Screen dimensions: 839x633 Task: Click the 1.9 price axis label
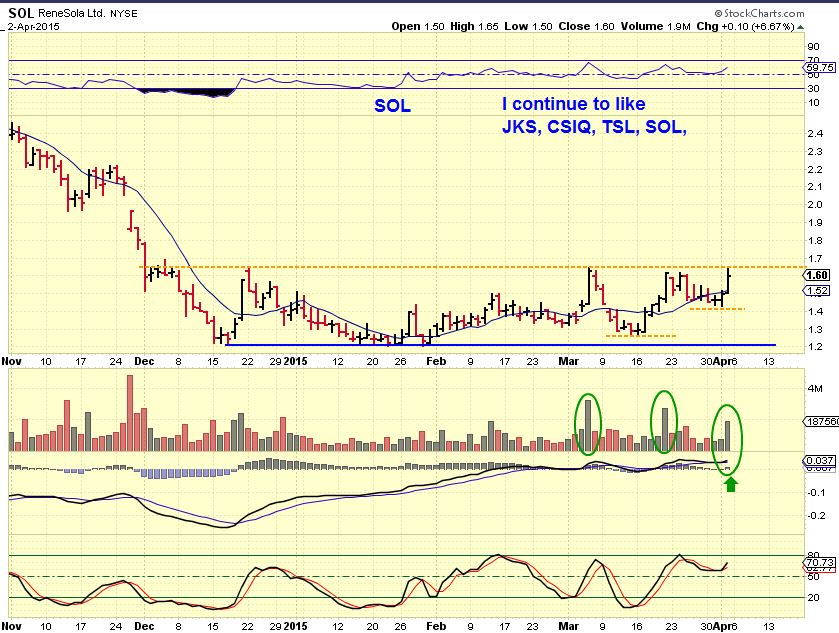(x=815, y=223)
